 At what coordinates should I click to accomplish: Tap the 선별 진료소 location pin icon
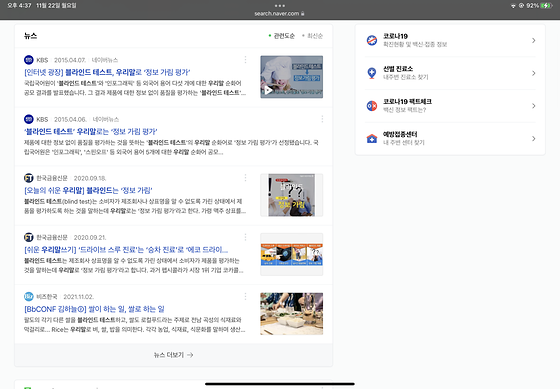(372, 73)
